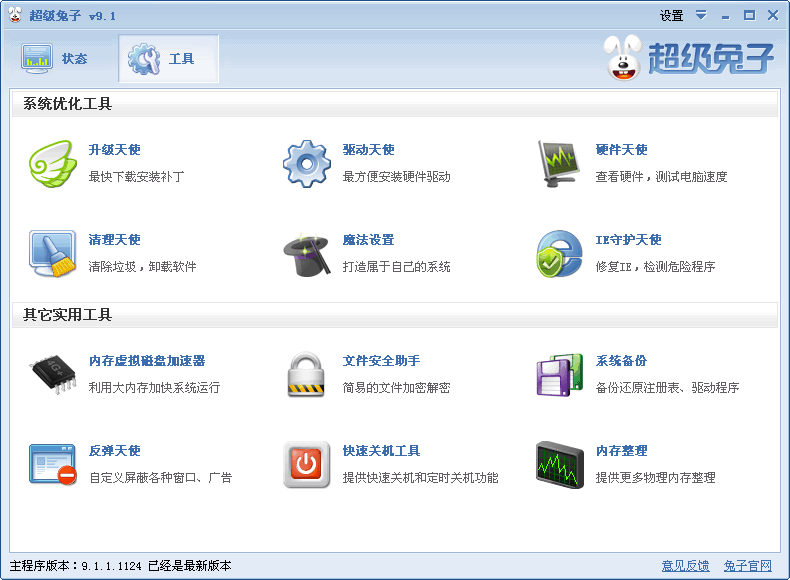Click the text 提供快速关机和定时关机功能

(421, 478)
